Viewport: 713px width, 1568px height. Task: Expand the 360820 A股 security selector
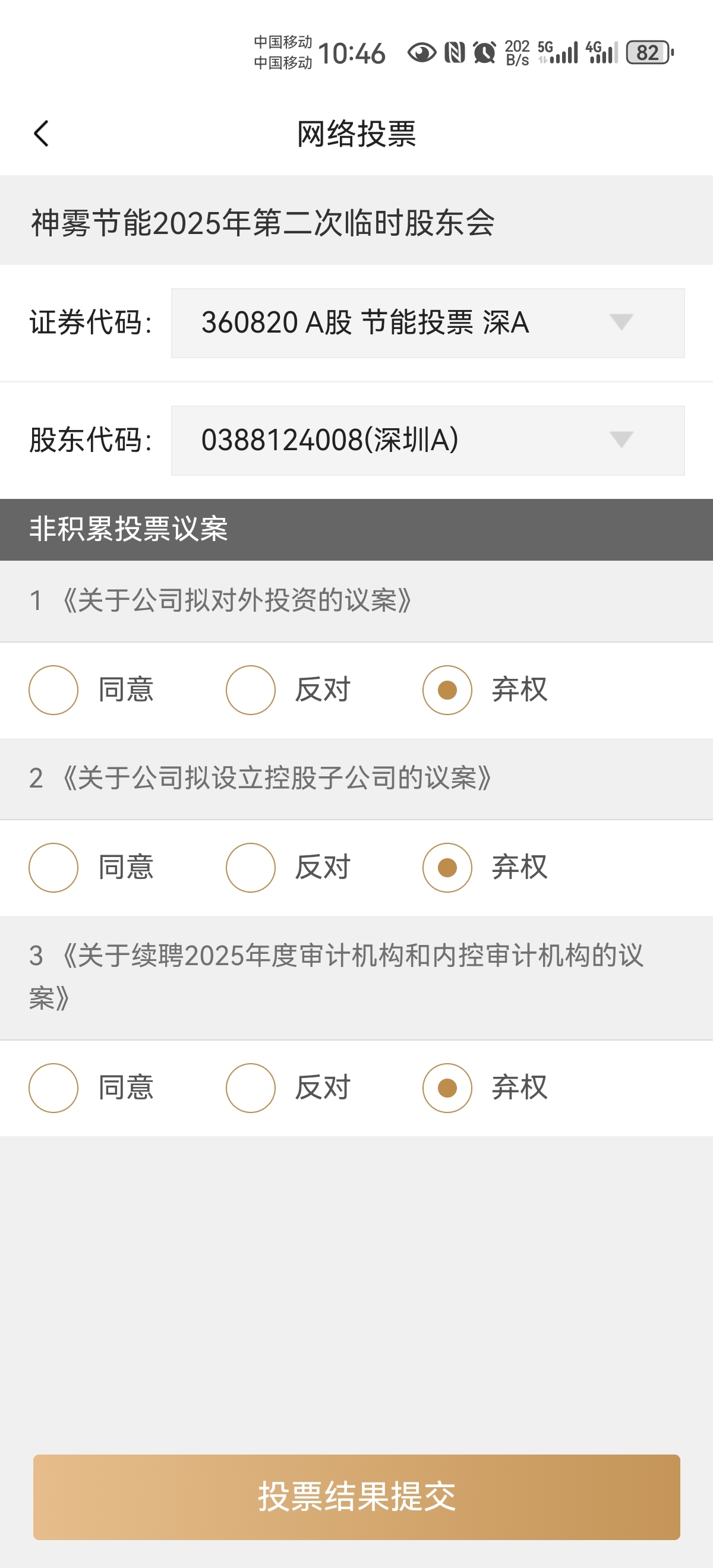tap(427, 323)
